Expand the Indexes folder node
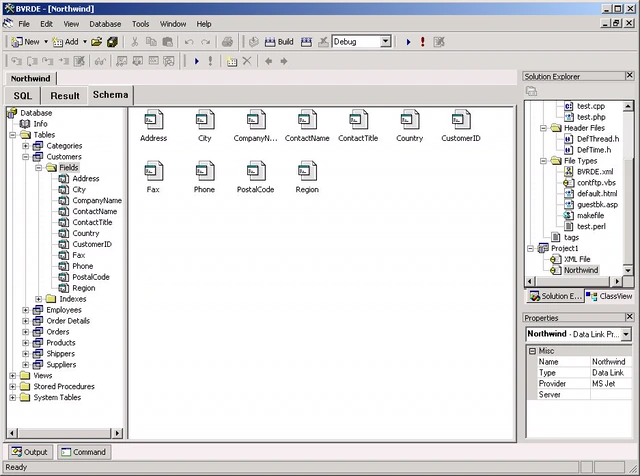 coord(39,299)
